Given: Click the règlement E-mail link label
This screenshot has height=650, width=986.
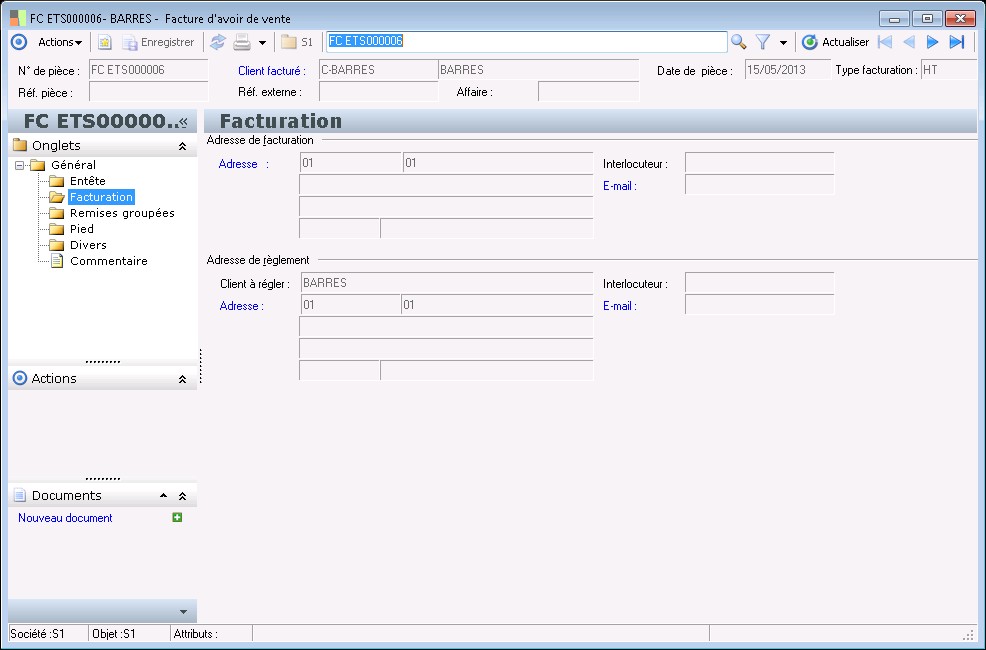Looking at the screenshot, I should [619, 306].
